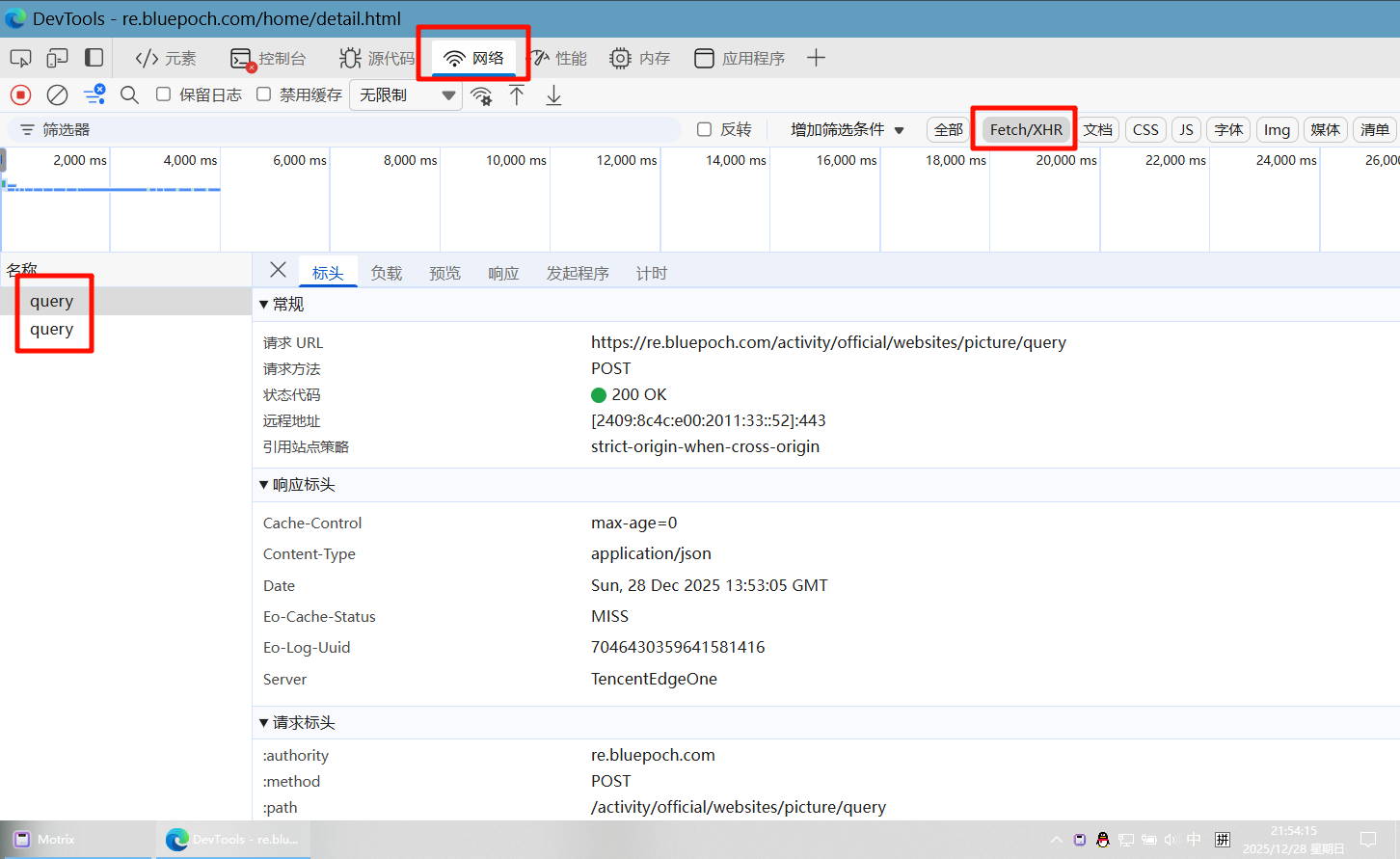The width and height of the screenshot is (1400, 859).
Task: Enable the 禁用缓存 checkbox
Action: point(264,94)
